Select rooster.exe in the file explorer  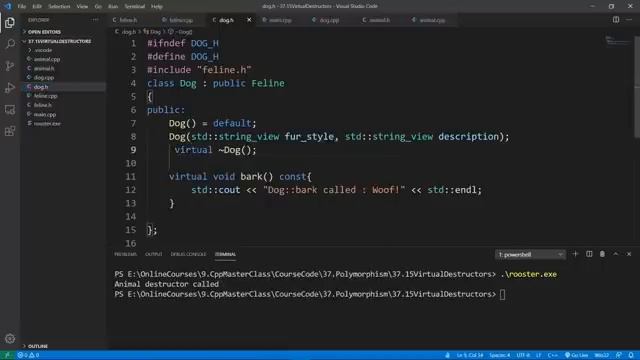47,124
